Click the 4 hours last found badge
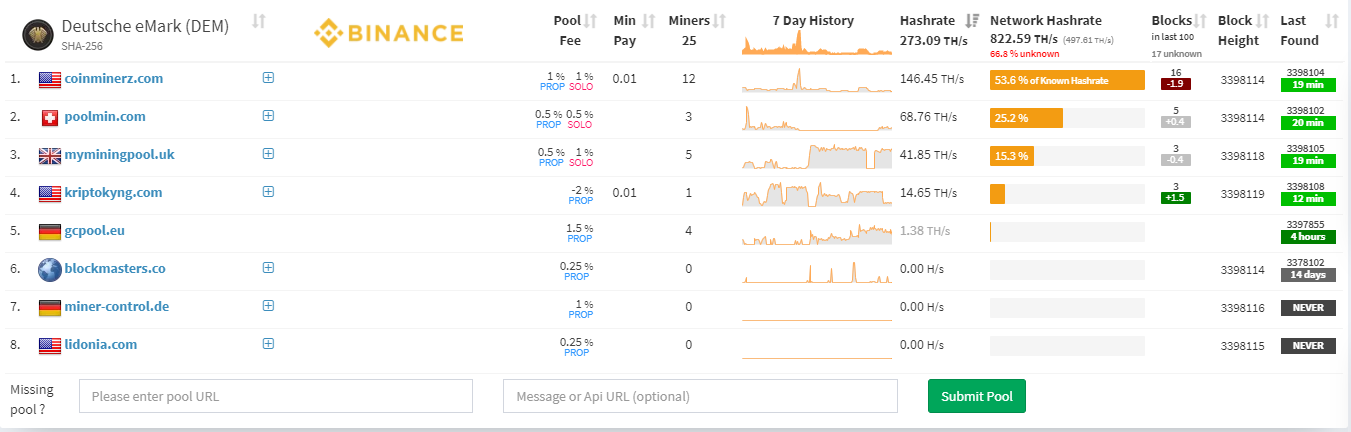 coord(1308,237)
